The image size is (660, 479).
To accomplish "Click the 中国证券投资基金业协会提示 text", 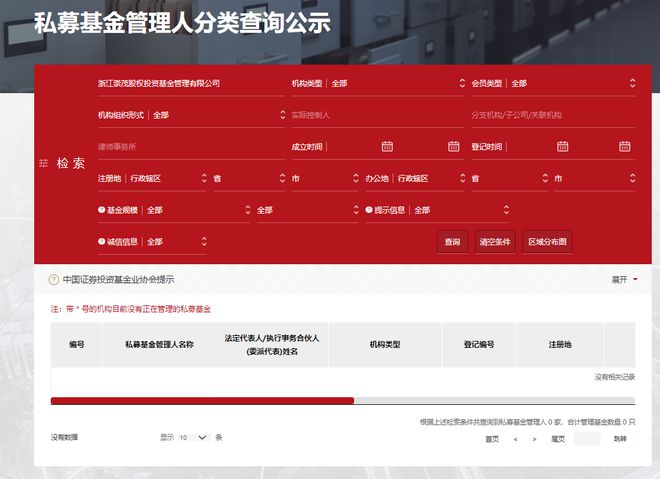I will click(x=118, y=279).
